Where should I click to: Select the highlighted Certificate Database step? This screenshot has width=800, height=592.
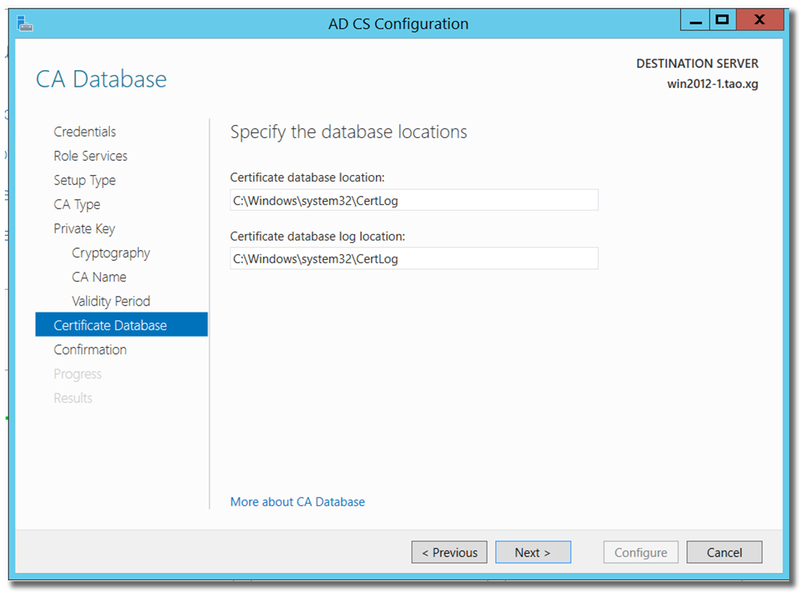[110, 325]
